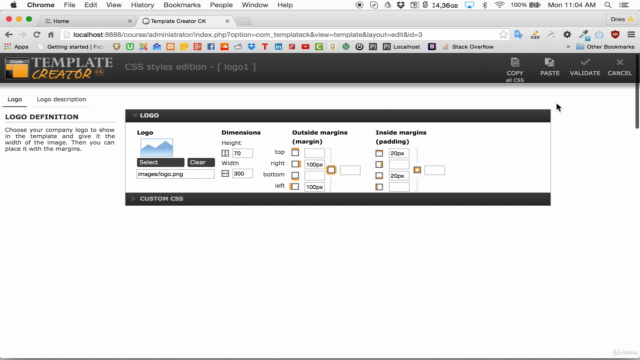Click the left padding icon
640x360 pixels.
tap(379, 187)
